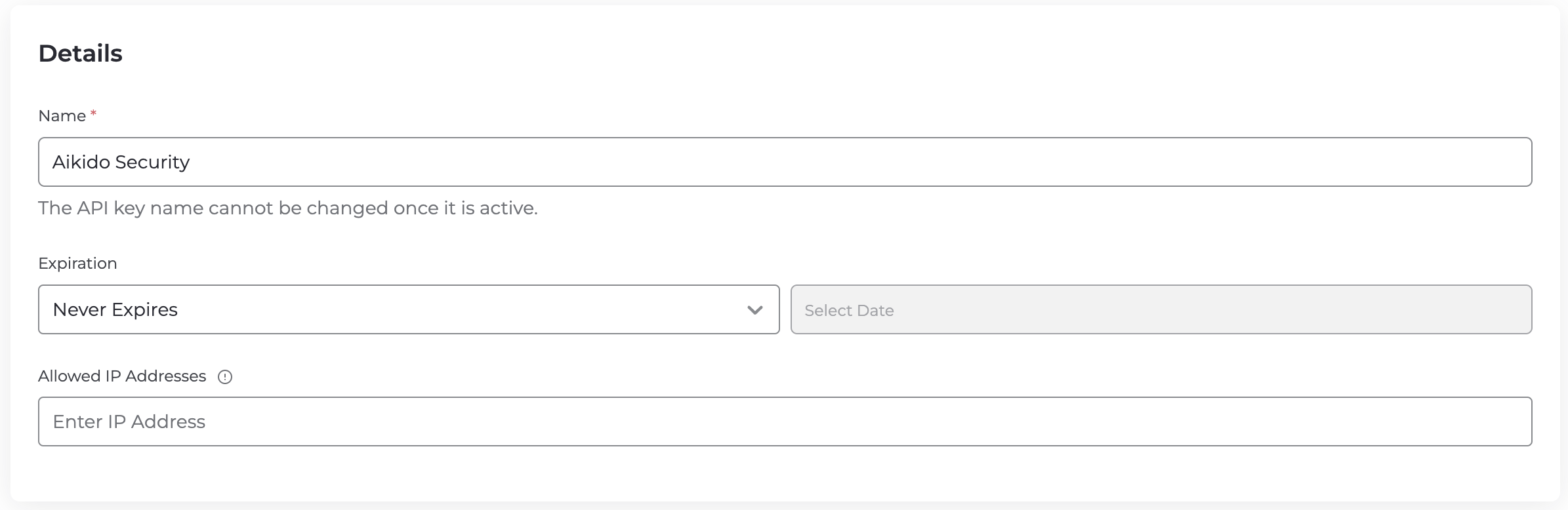This screenshot has height=510, width=1568.
Task: Click the Allowed IP Addresses info icon
Action: pyautogui.click(x=225, y=377)
